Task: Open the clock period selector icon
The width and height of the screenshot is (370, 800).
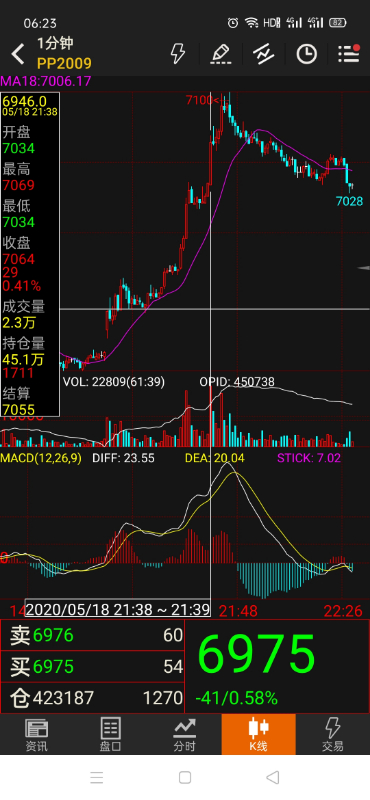Action: point(307,54)
